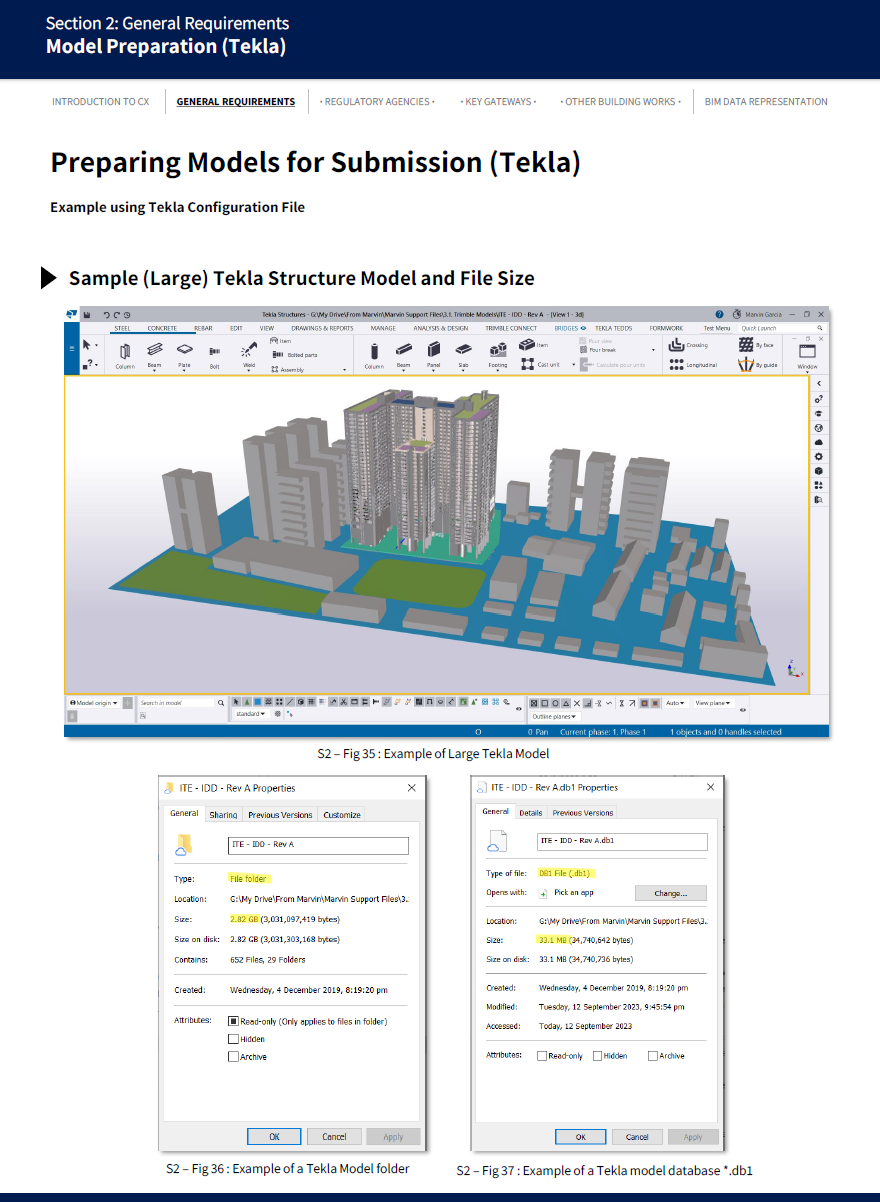This screenshot has width=880, height=1202.
Task: Click the '1 objects and 0 handles selected' status
Action: (726, 732)
